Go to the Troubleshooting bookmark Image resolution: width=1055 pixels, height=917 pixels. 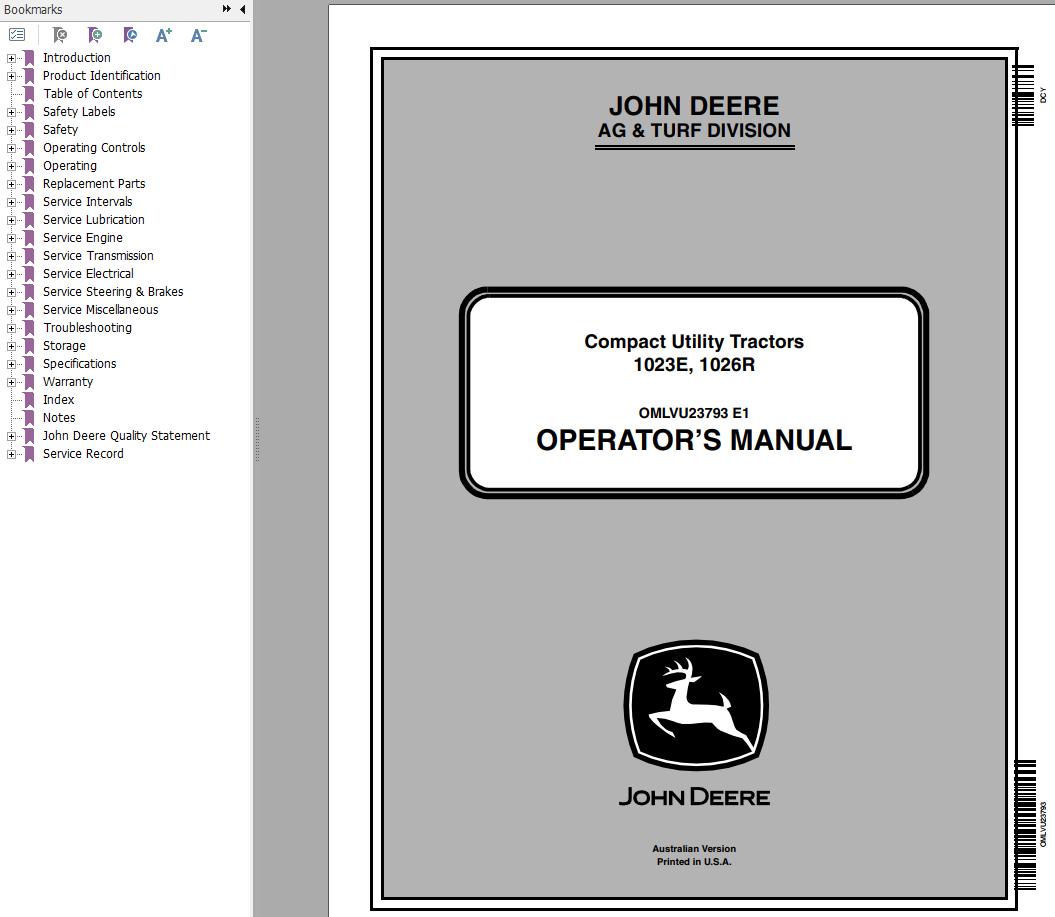point(87,328)
